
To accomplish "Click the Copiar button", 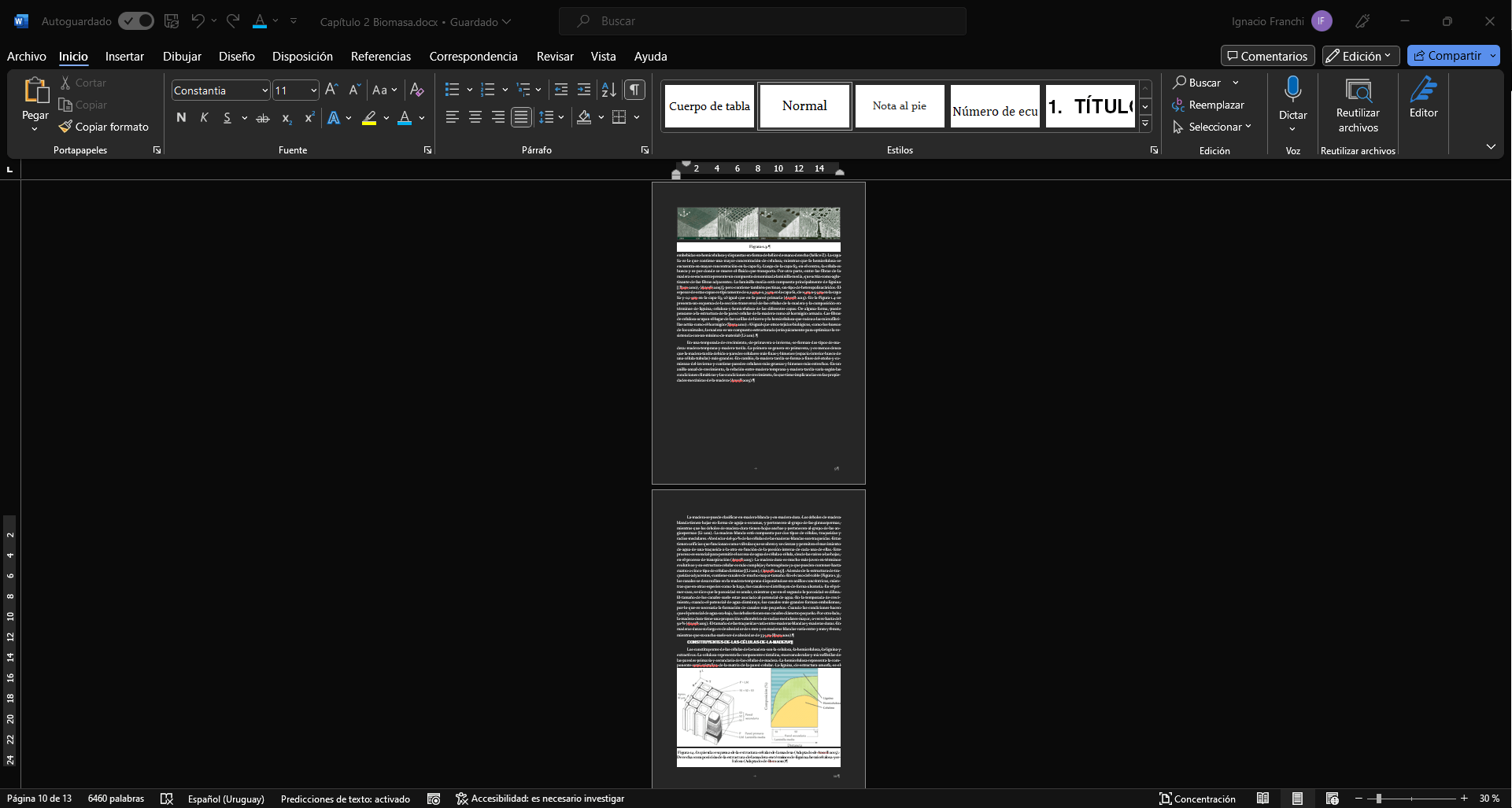I will point(83,105).
